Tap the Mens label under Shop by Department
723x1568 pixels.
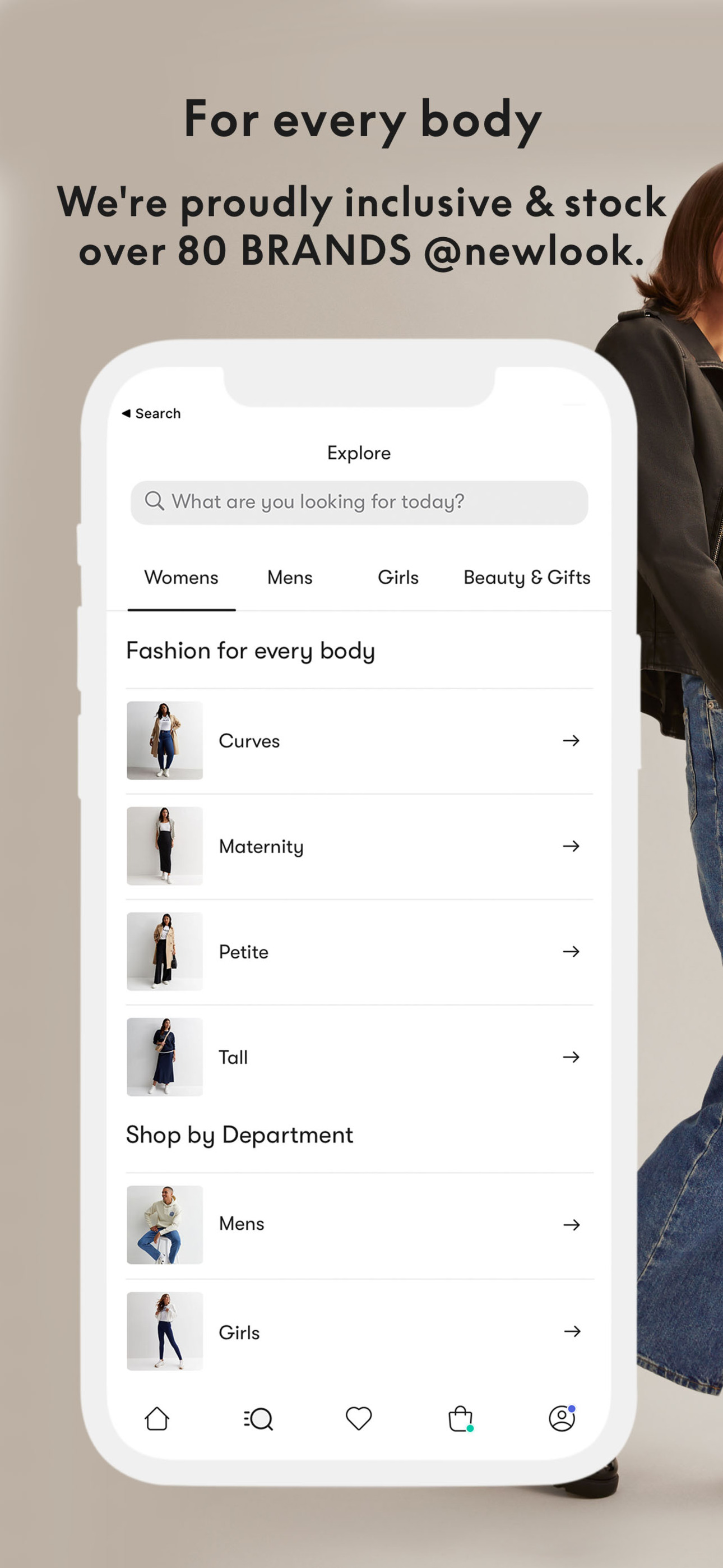pos(242,1224)
